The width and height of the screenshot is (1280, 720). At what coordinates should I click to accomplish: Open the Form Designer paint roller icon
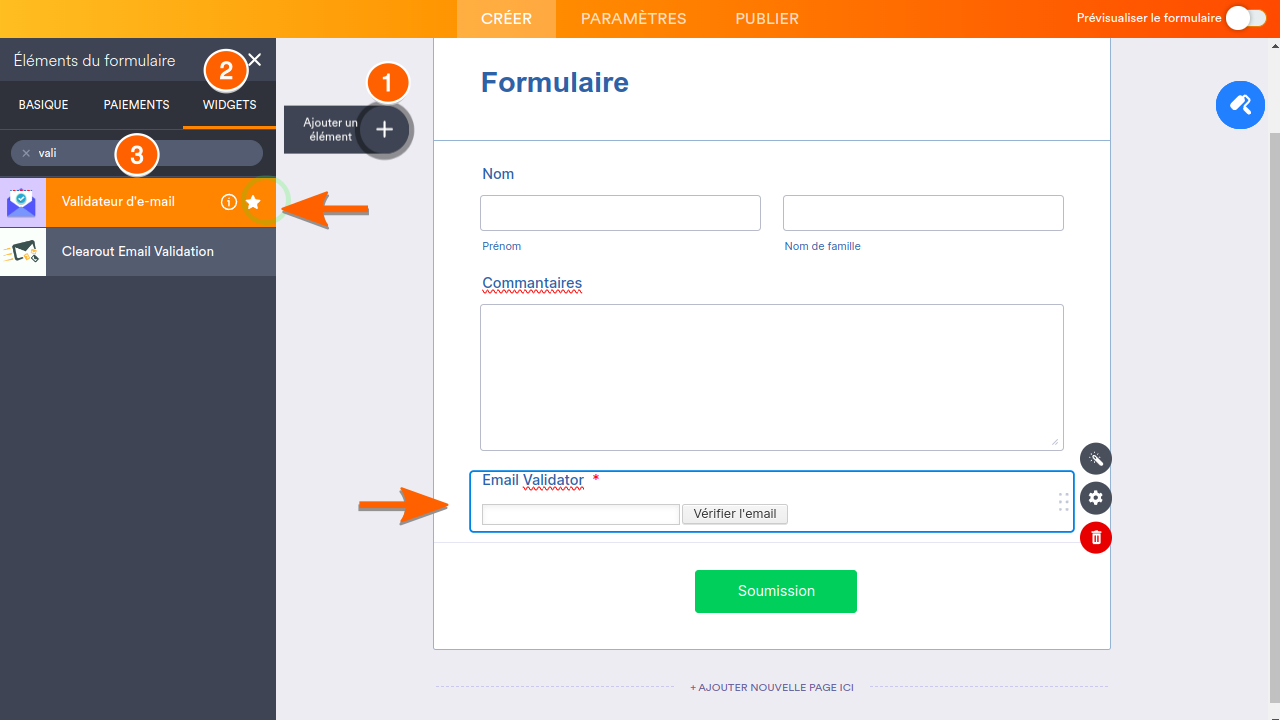pos(1240,105)
